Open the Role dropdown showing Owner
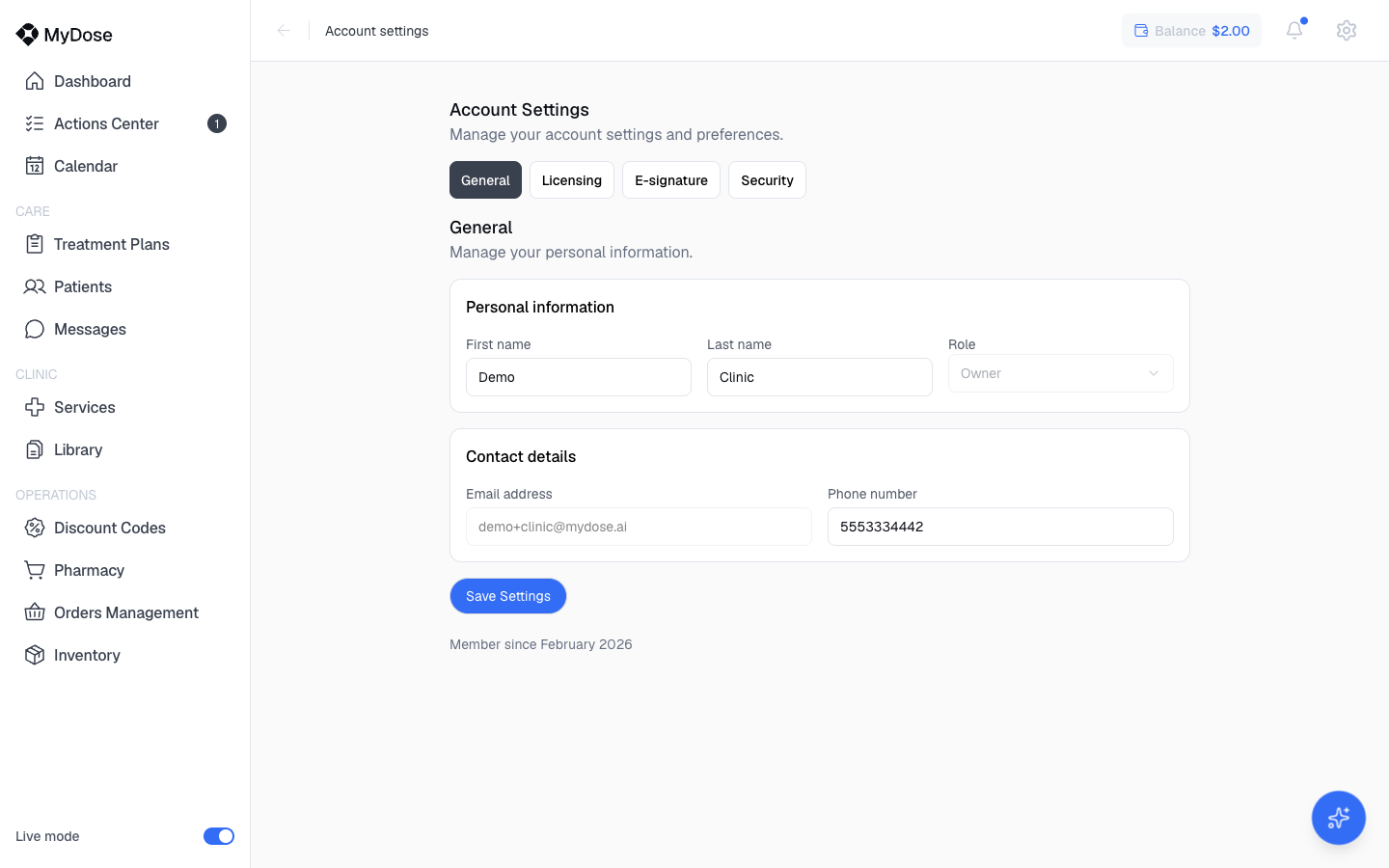Viewport: 1389px width, 868px height. point(1061,373)
